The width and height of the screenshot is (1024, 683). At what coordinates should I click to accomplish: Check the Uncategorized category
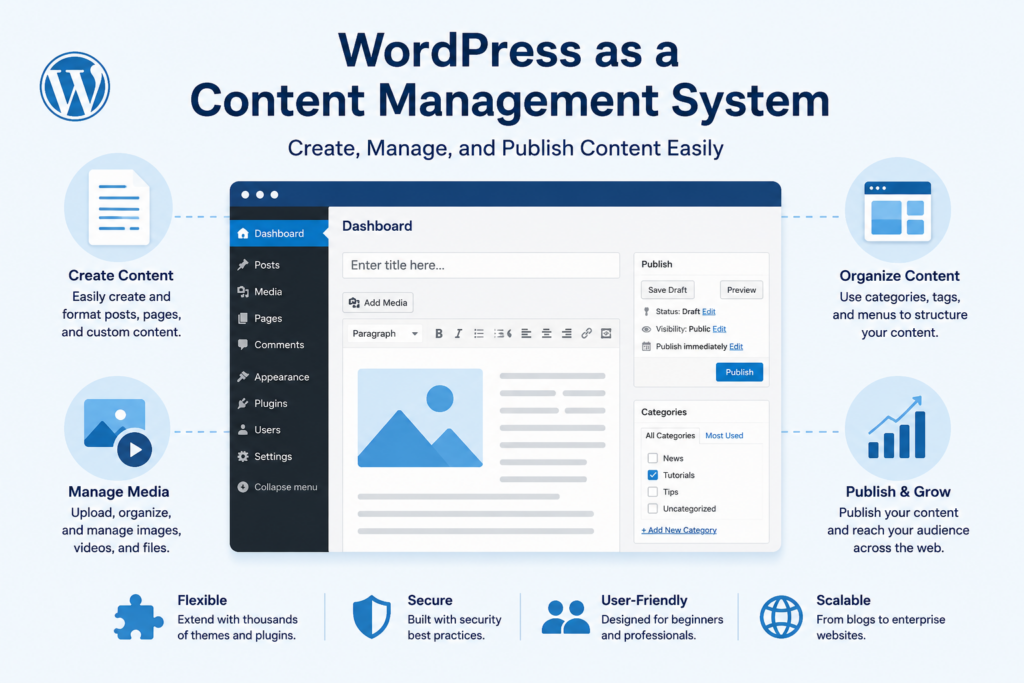652,509
